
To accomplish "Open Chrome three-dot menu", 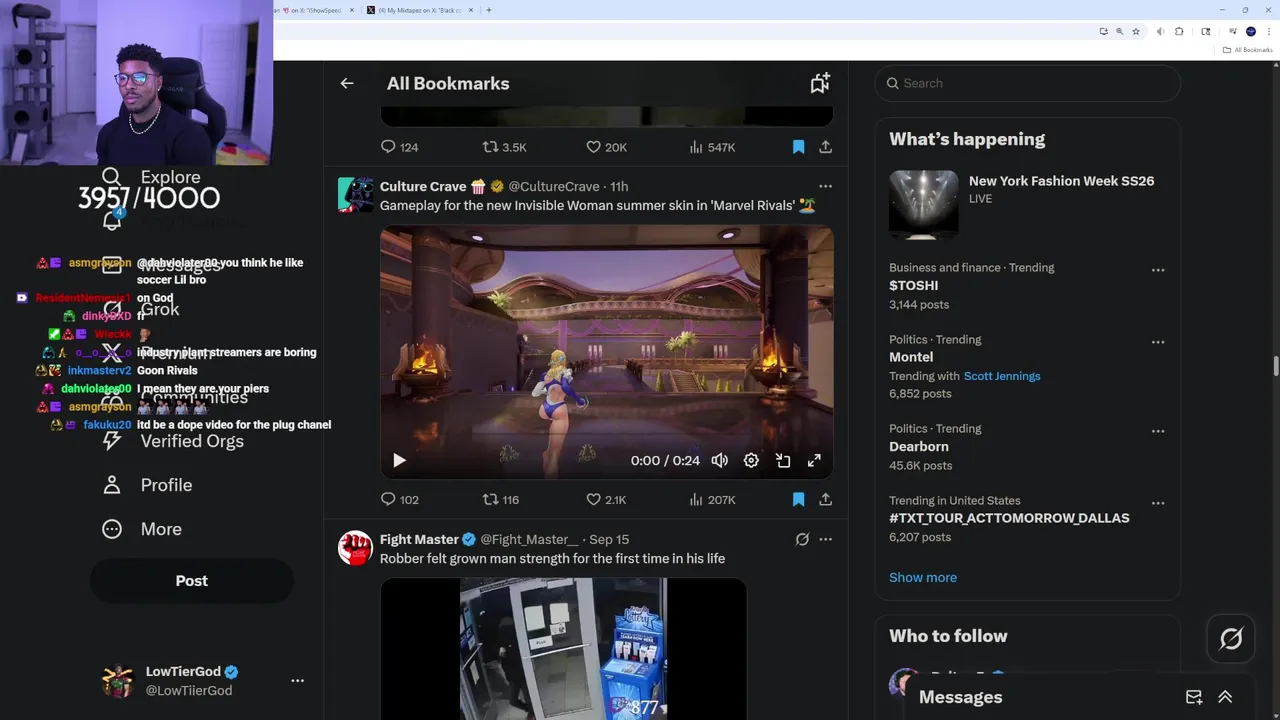I will tap(1268, 32).
